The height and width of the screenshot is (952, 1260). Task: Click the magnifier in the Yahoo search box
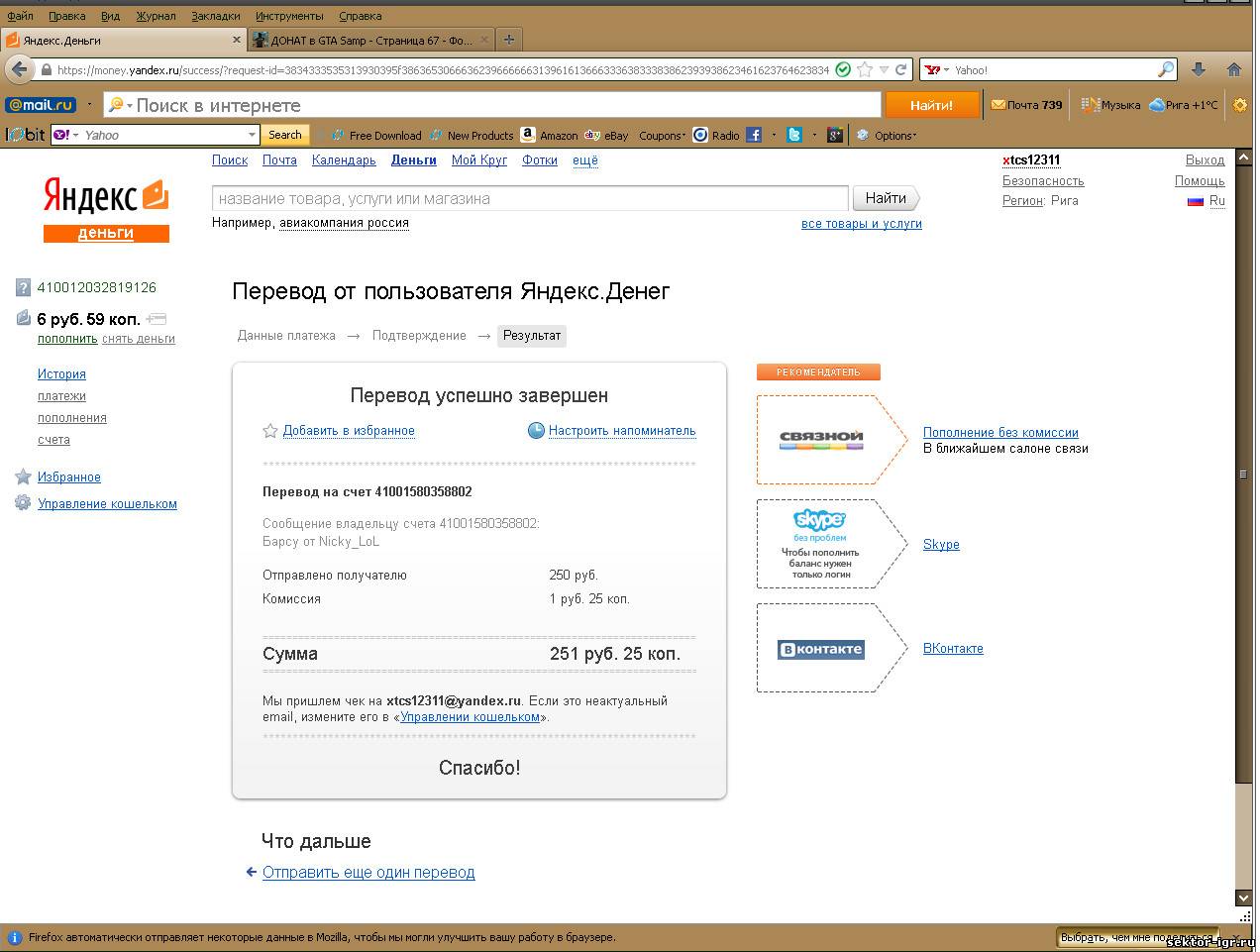point(1166,69)
